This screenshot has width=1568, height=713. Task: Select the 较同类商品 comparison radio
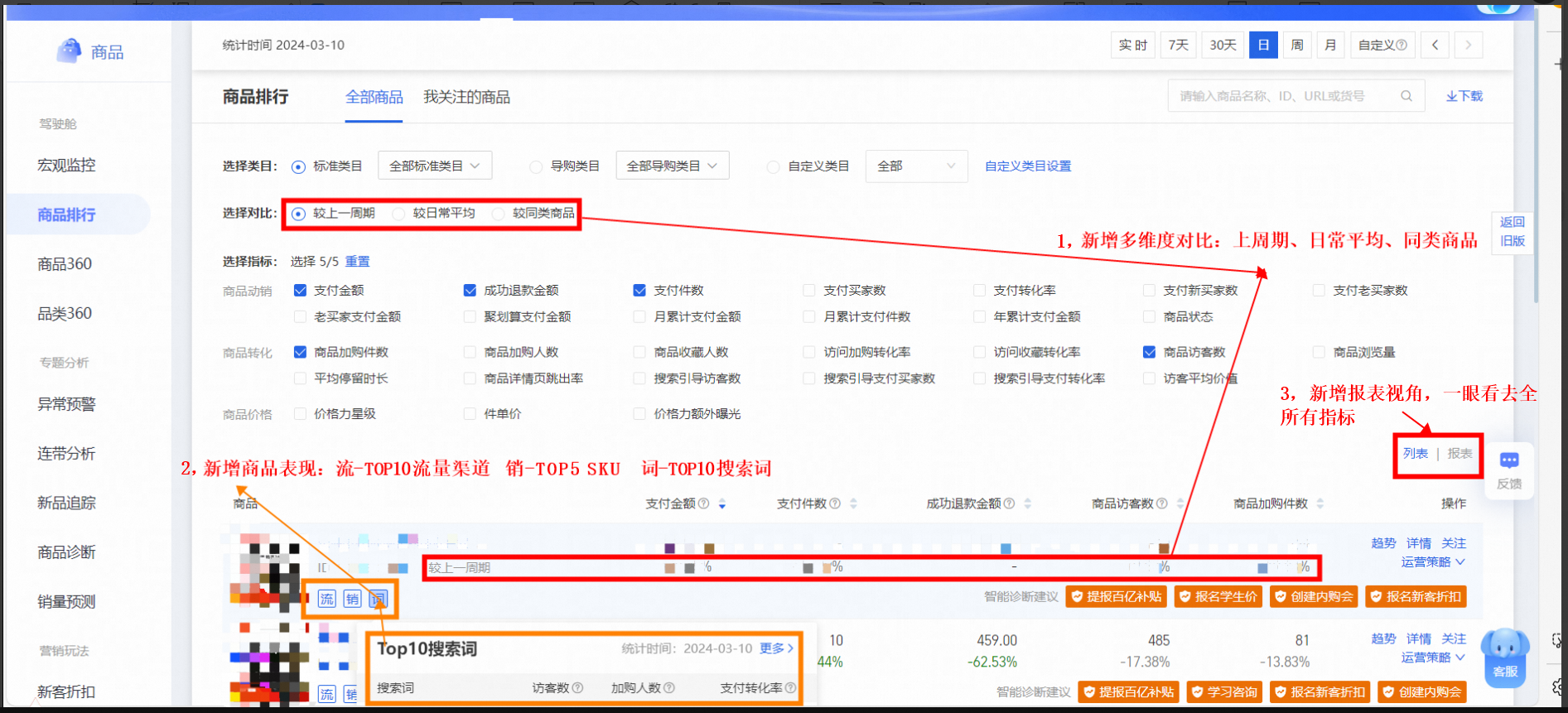[x=498, y=214]
